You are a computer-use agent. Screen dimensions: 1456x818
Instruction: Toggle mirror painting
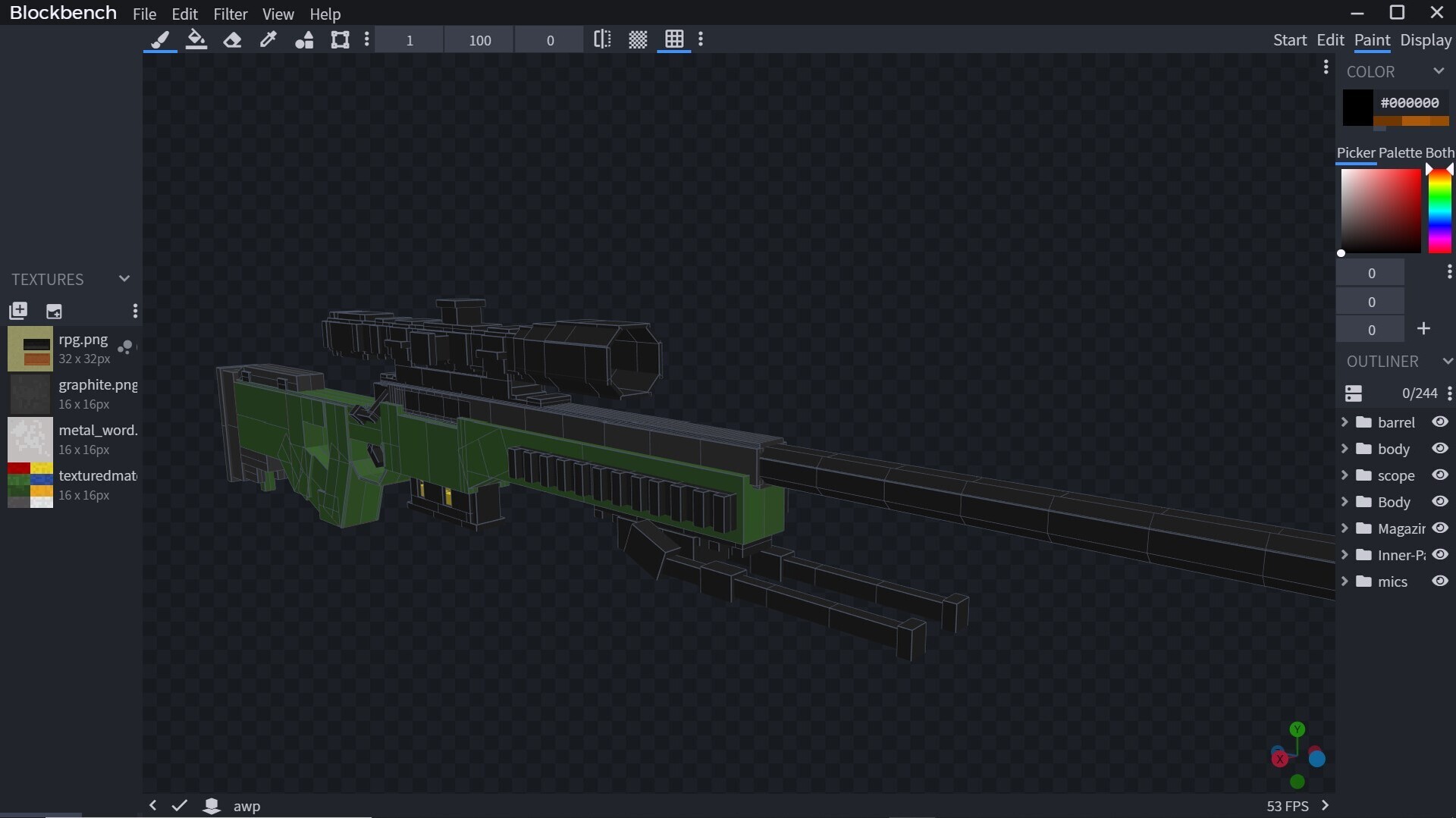pos(601,39)
